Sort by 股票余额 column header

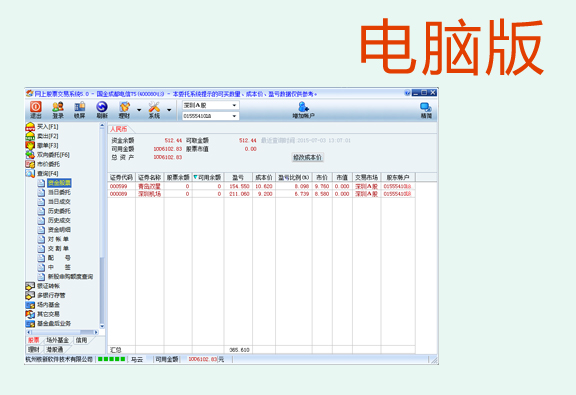pyautogui.click(x=178, y=177)
